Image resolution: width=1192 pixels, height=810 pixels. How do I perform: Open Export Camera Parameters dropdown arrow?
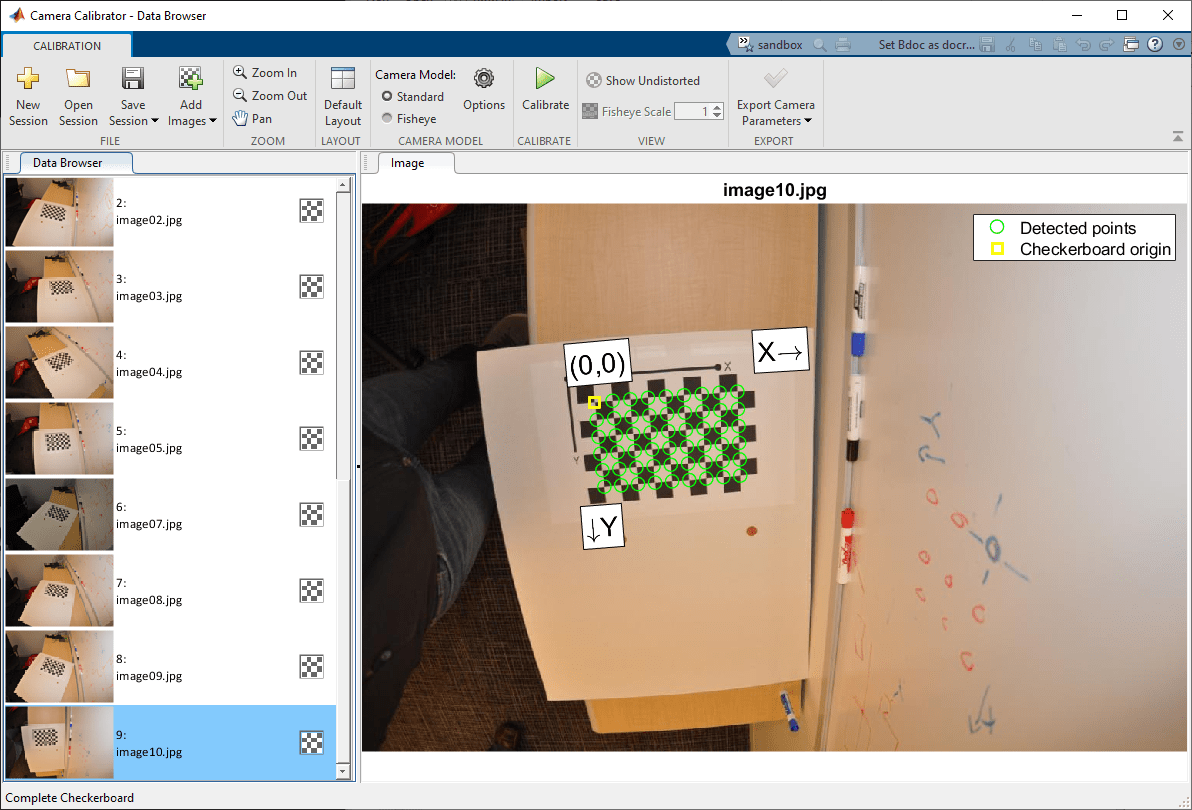point(808,121)
